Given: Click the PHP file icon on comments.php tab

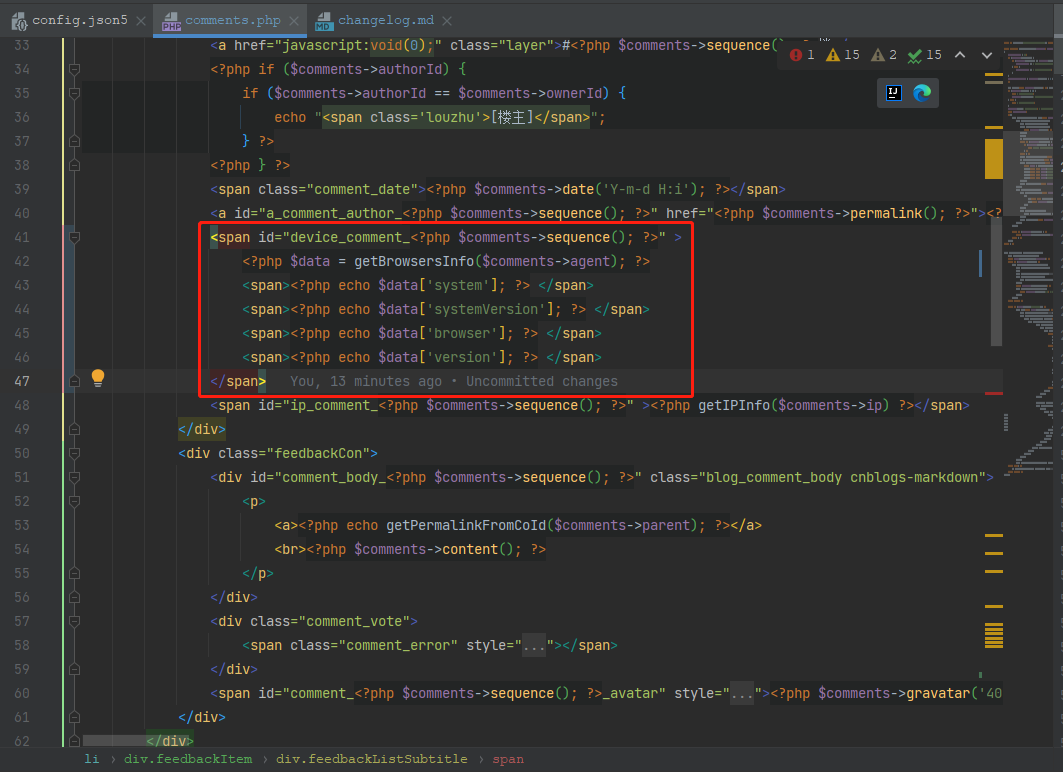Looking at the screenshot, I should pos(172,21).
